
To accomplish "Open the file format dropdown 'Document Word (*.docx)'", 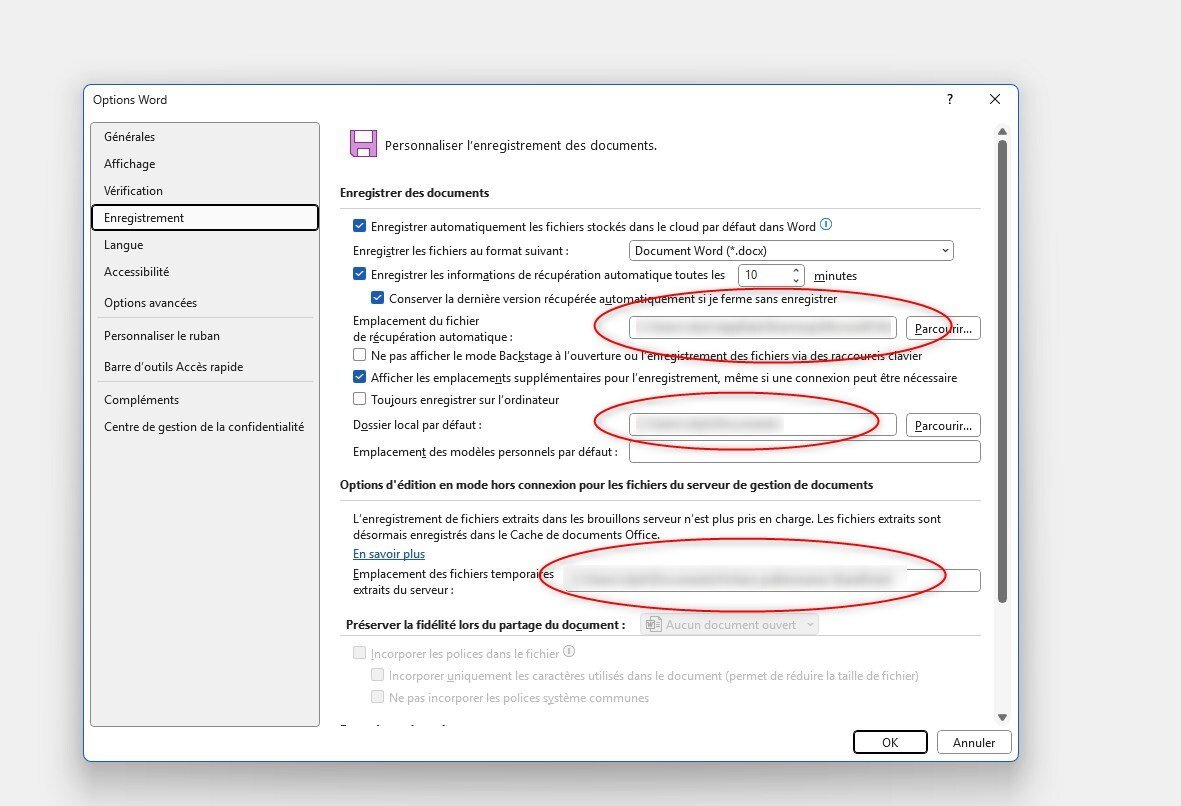I will (791, 251).
